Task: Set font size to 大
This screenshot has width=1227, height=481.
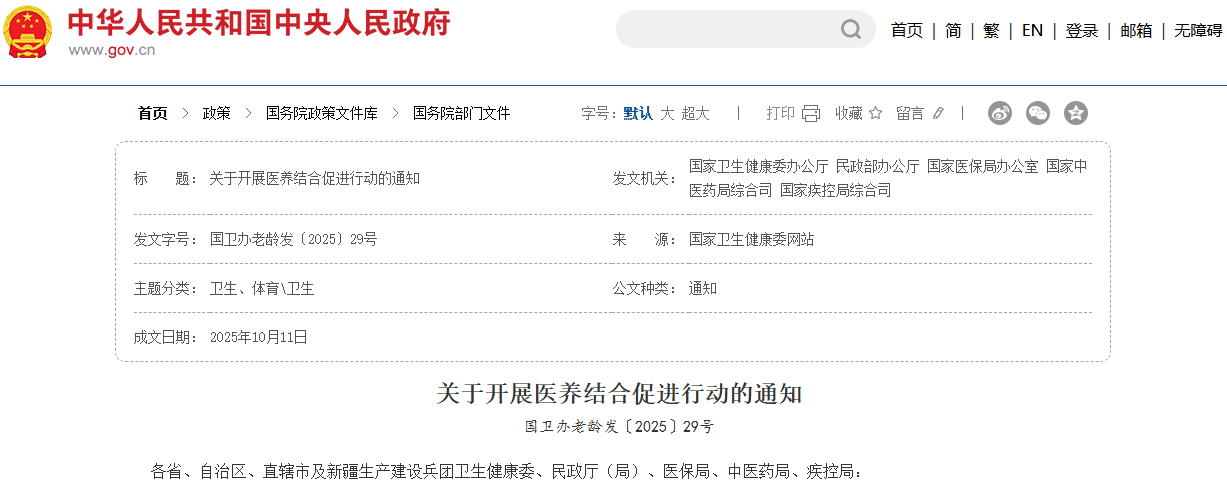Action: pos(667,113)
